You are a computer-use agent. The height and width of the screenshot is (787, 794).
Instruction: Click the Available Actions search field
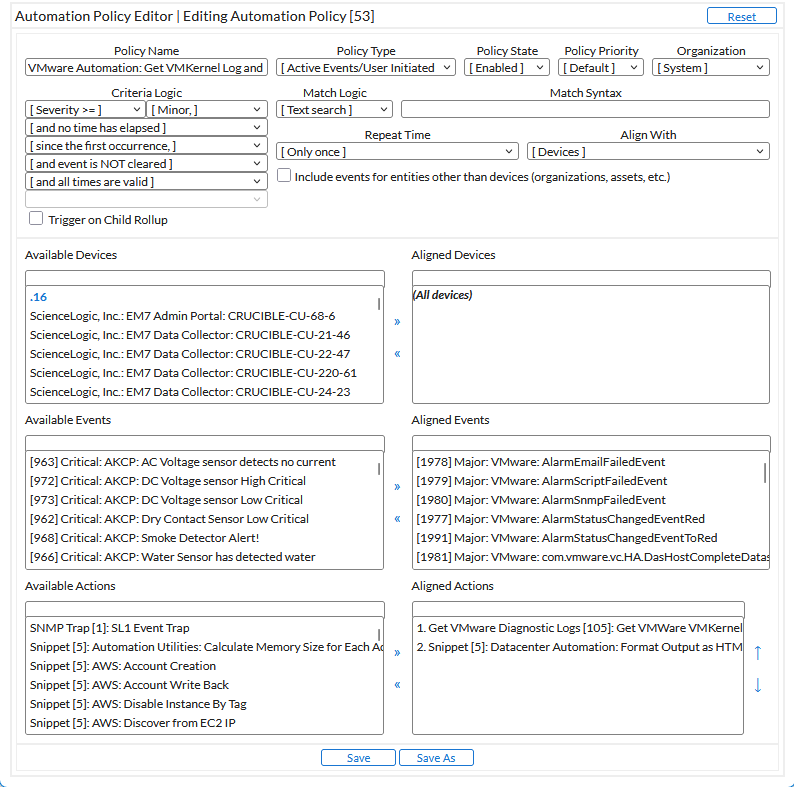[205, 609]
